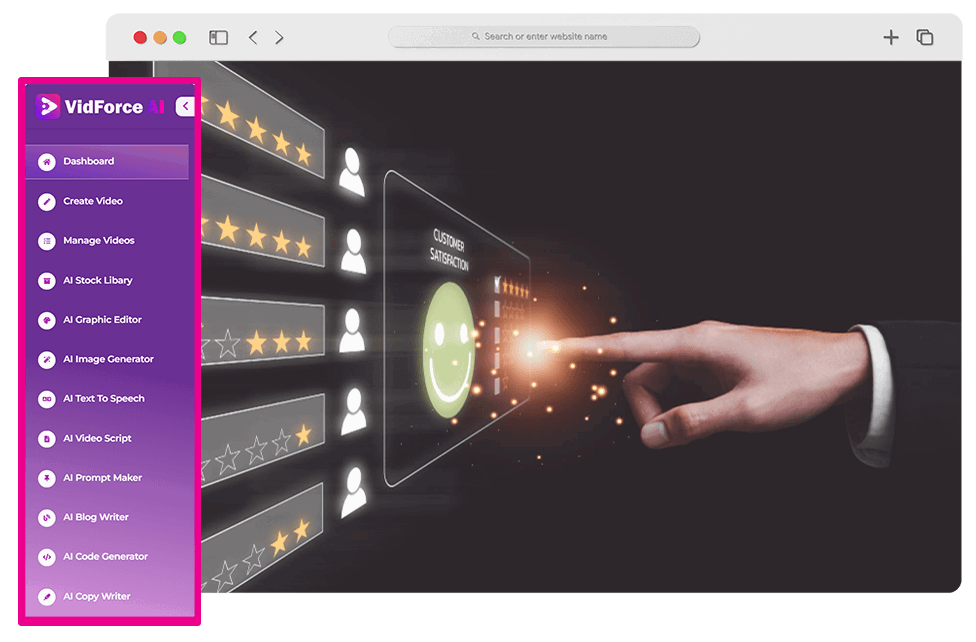
Task: Open AI Video Script menu item
Action: click(97, 438)
